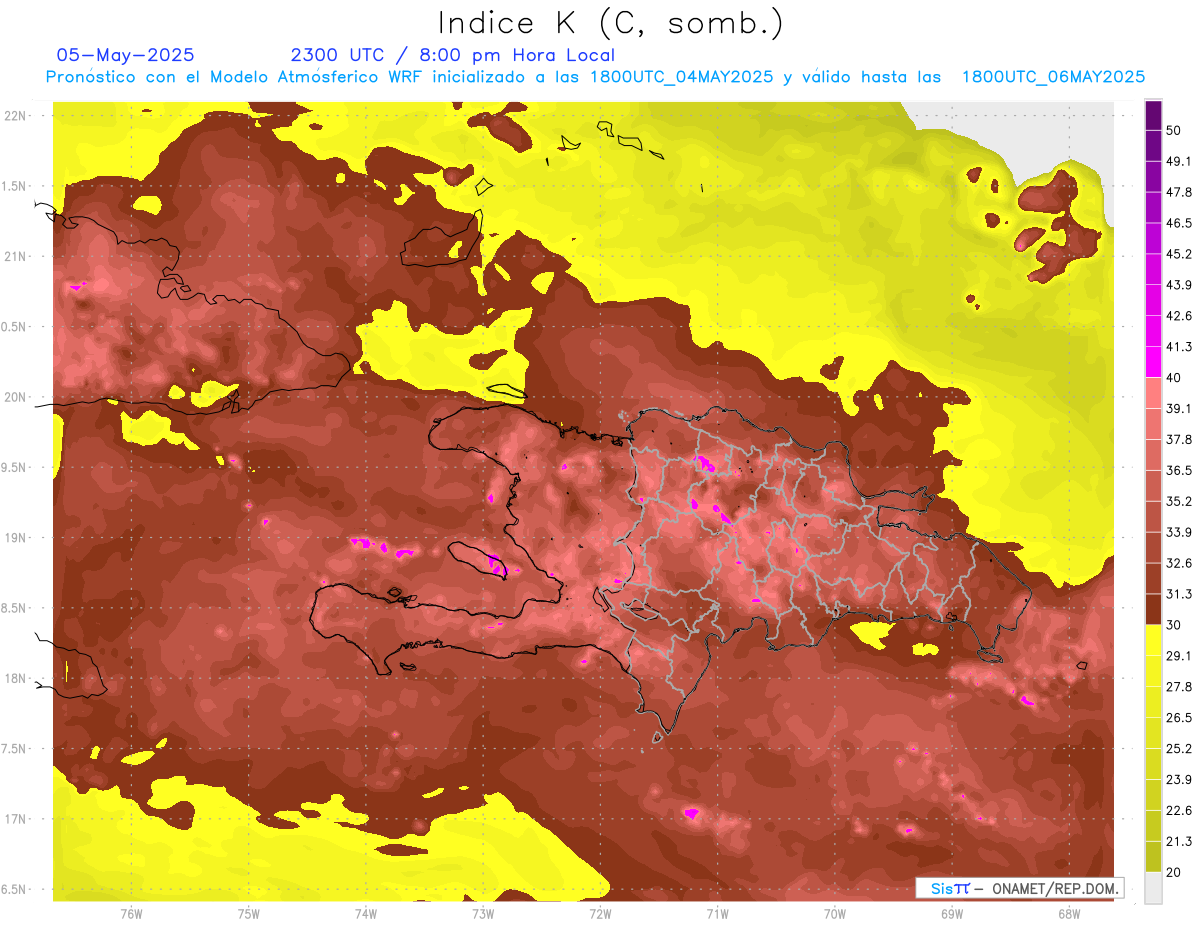
Task: Click the "29.1" colorbar label
Action: pos(1179,655)
